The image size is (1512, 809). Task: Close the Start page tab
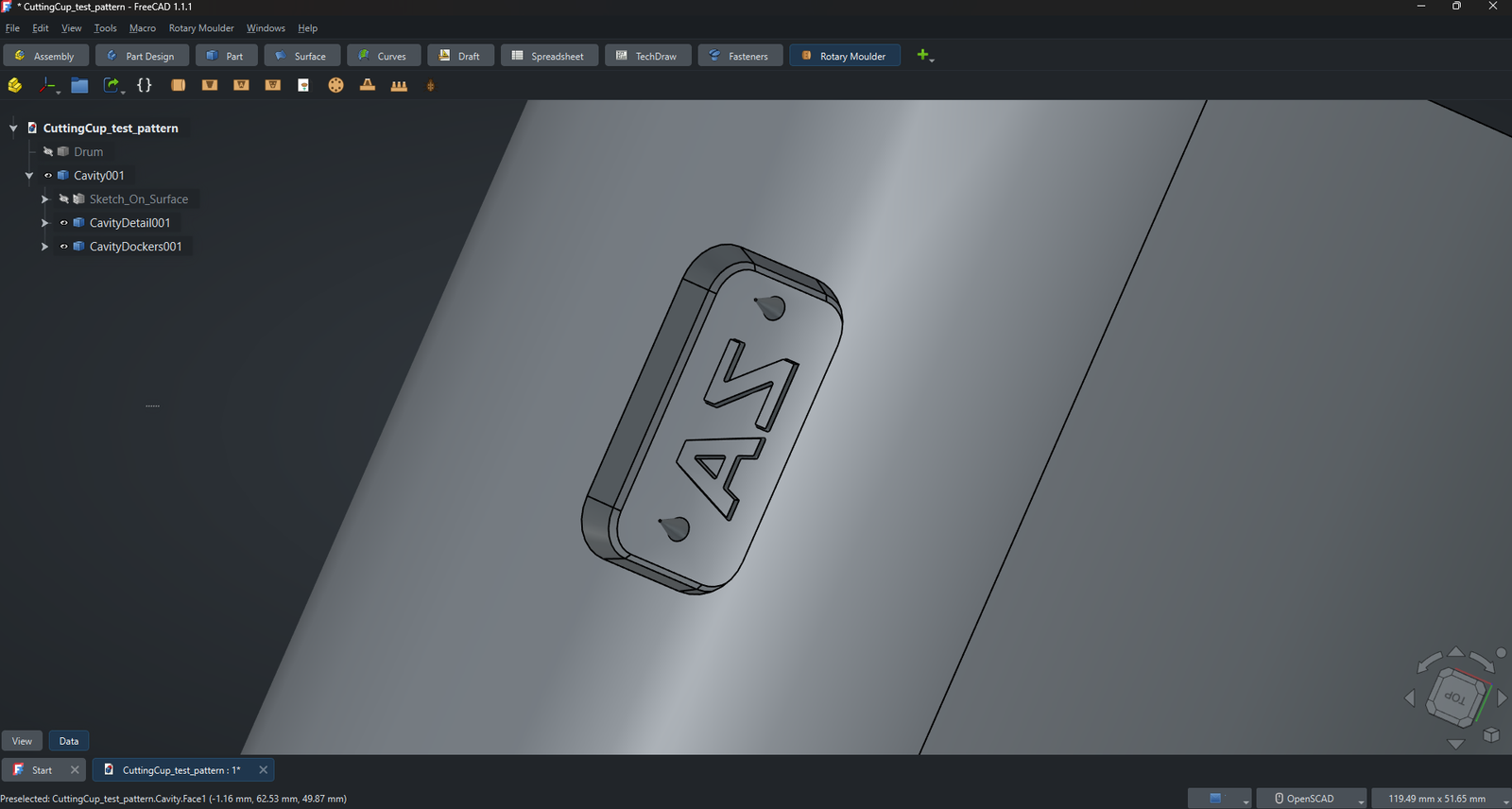[x=75, y=770]
